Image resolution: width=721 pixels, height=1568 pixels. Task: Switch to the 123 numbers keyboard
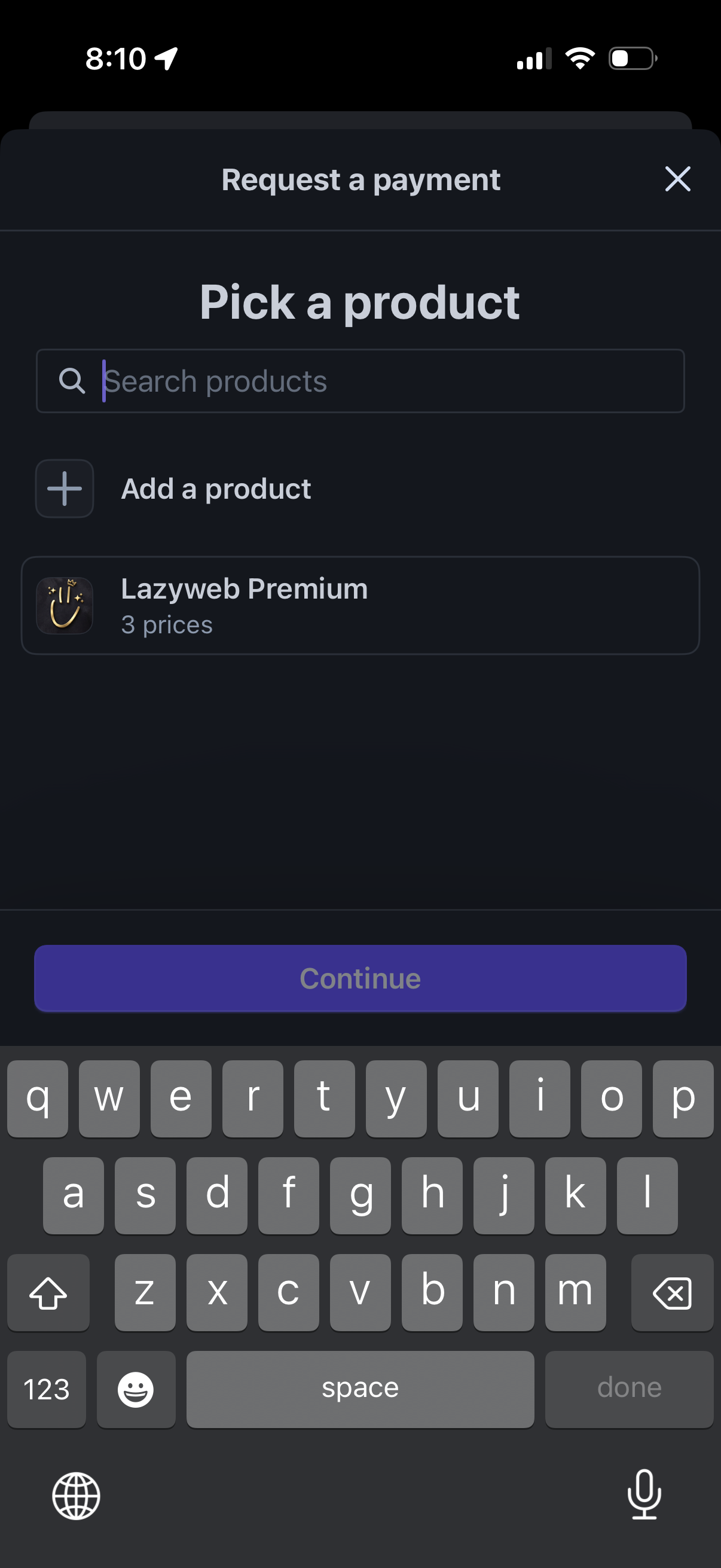(46, 1389)
